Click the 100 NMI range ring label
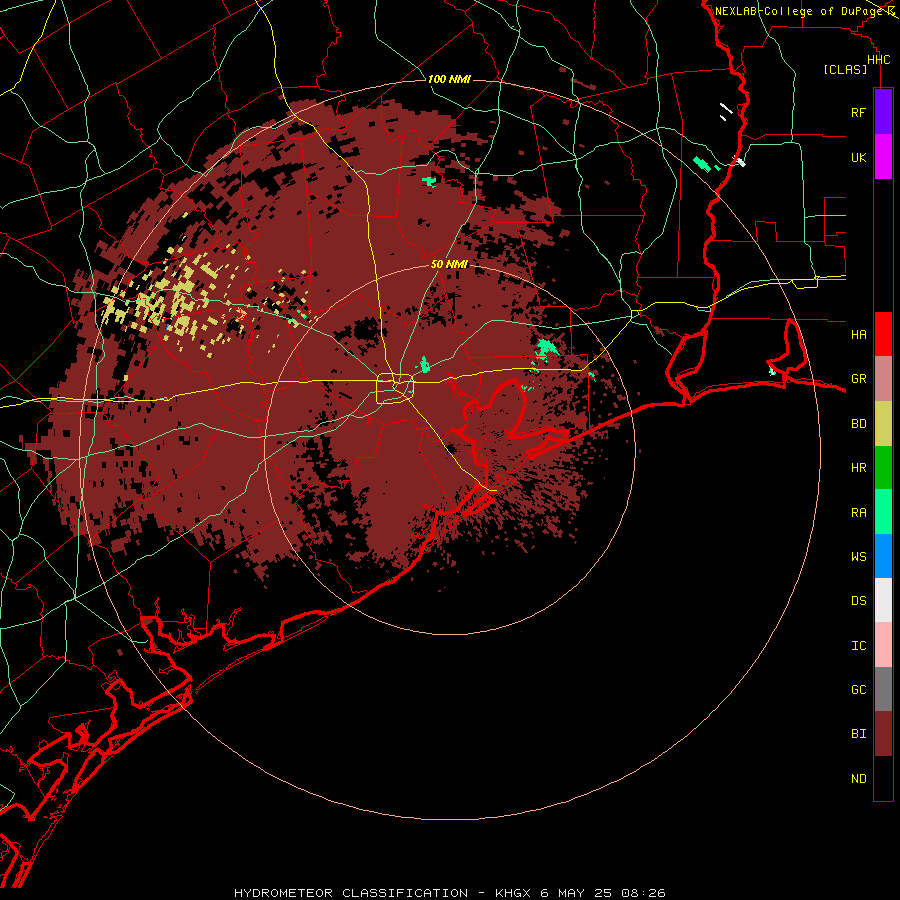 tap(449, 79)
